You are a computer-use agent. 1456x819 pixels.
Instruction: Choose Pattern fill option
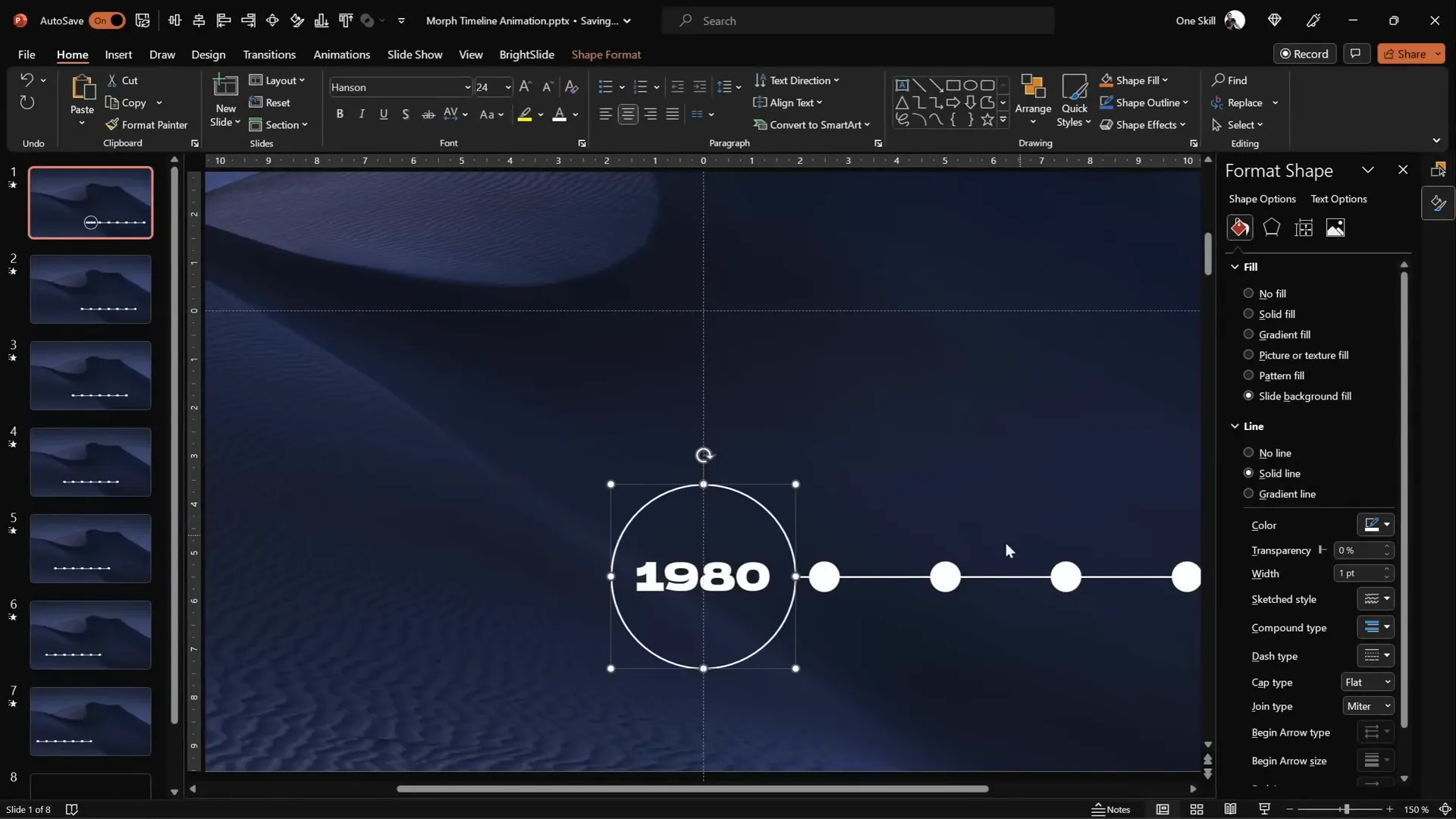click(1247, 375)
